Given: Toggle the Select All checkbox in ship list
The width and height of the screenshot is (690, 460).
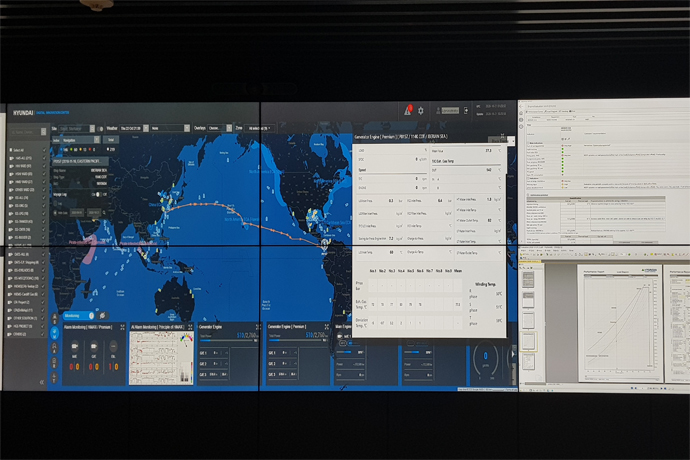Looking at the screenshot, I should (9, 149).
